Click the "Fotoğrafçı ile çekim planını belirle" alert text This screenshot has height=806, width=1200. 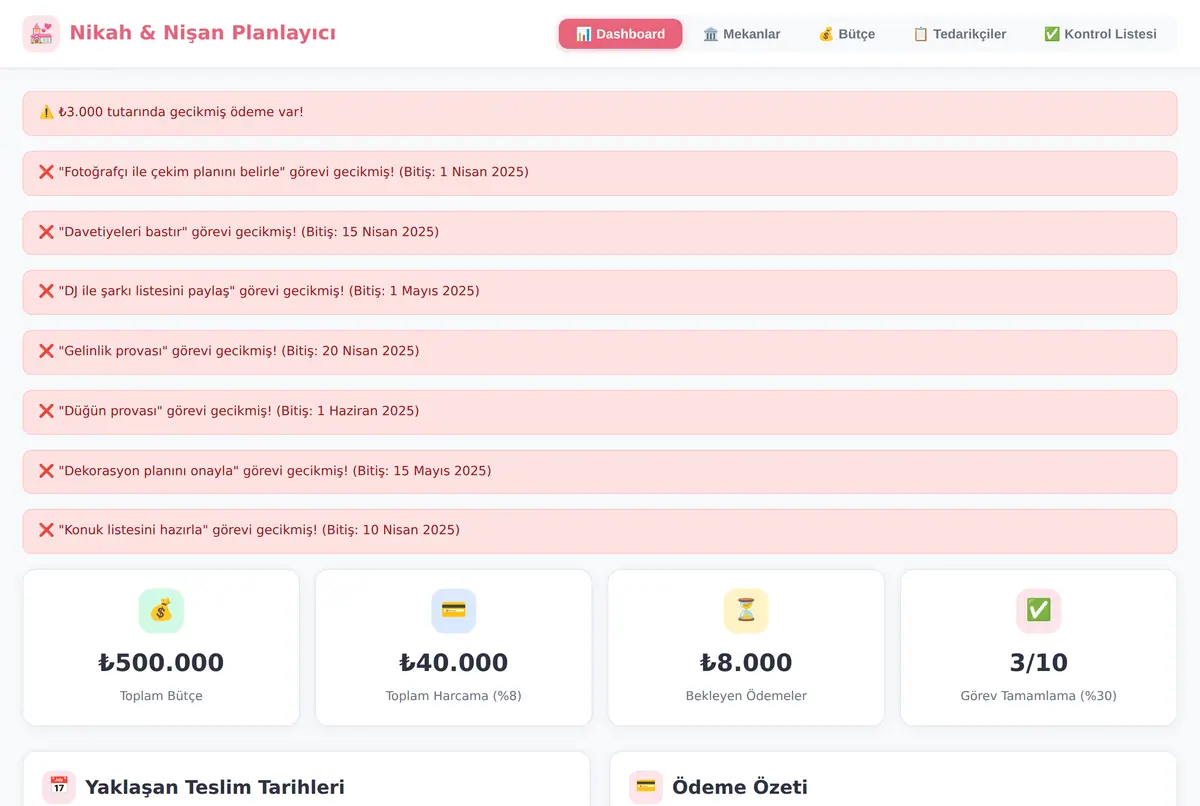(x=294, y=172)
